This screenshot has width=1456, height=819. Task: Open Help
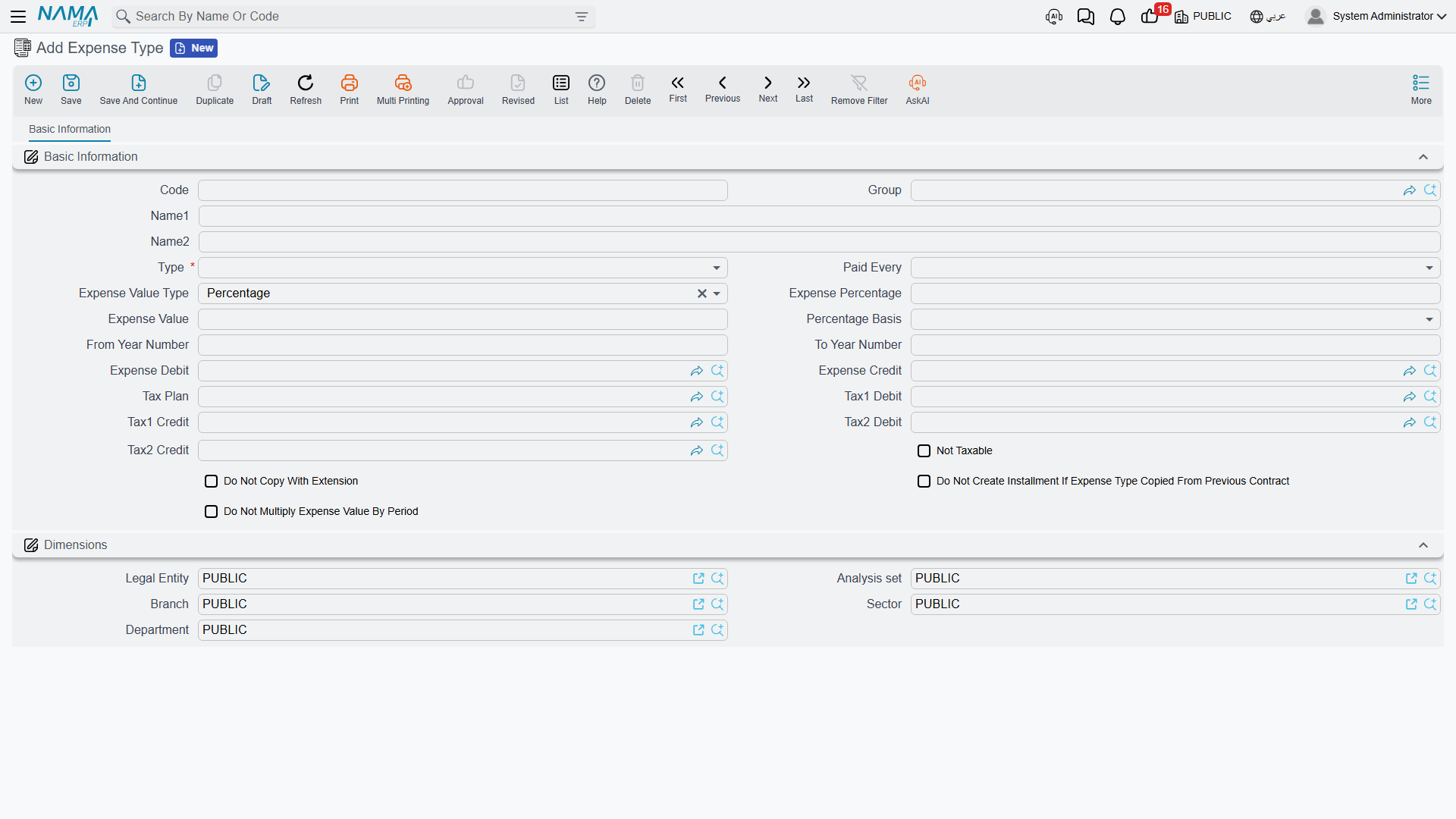coord(597,89)
